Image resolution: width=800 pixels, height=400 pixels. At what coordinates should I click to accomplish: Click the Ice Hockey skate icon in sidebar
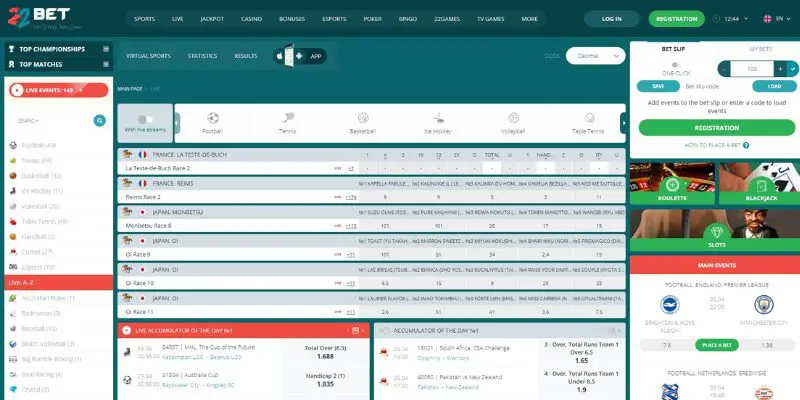13,191
